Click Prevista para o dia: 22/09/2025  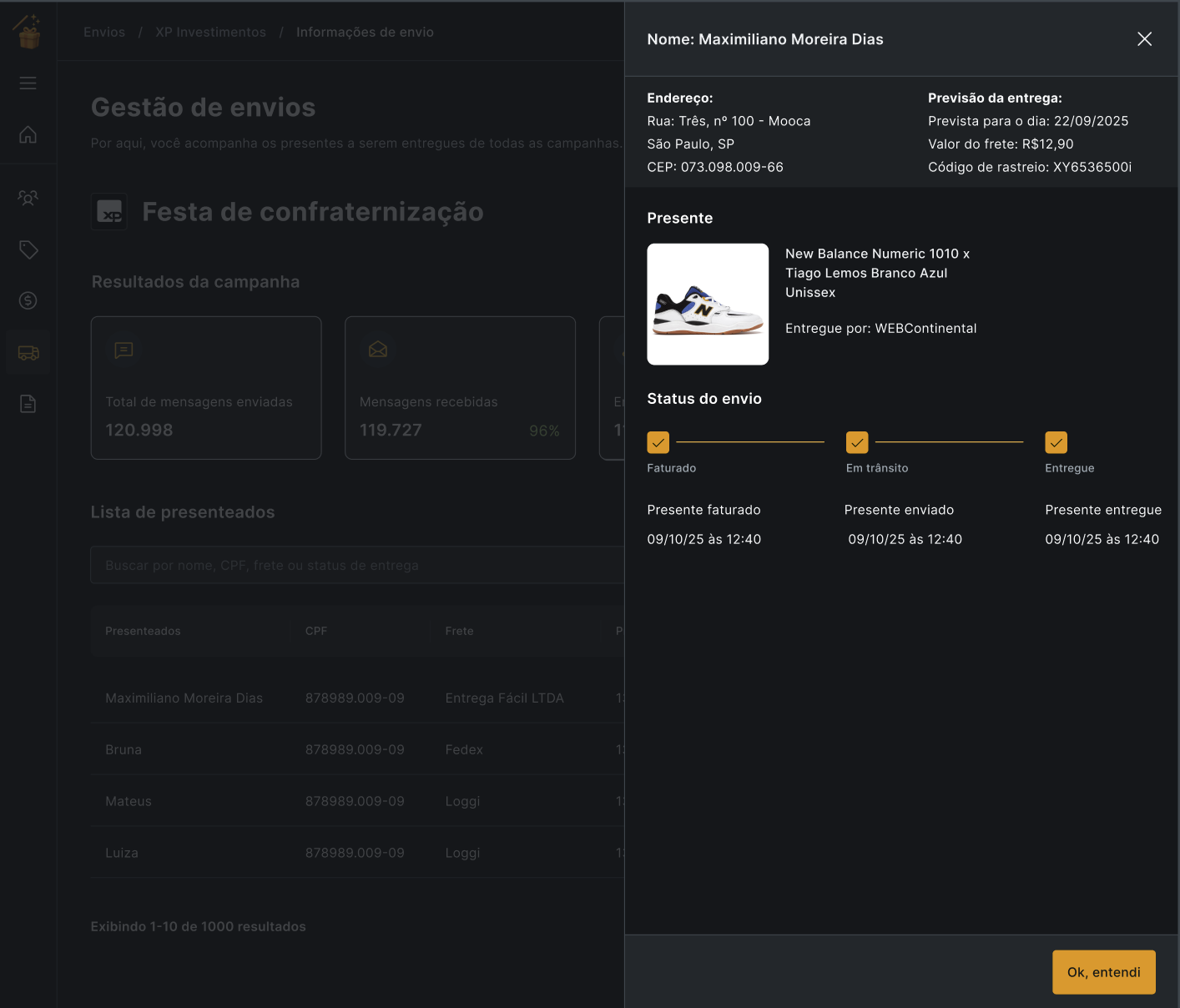1028,121
